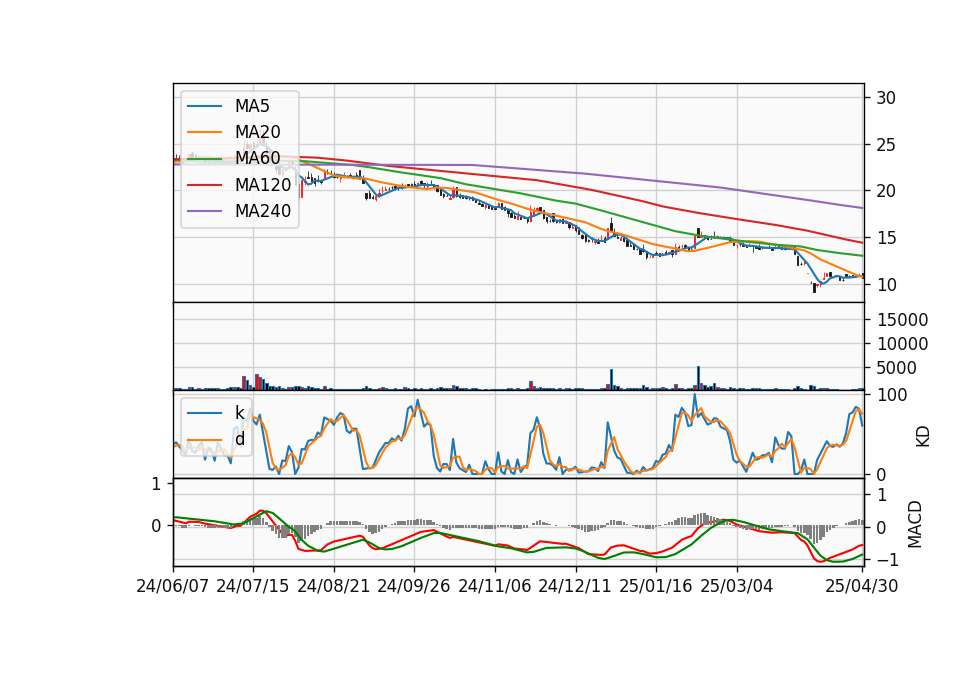Click the 25/03/04 date tick label
Viewport: 960px width, 690px height.
coord(737,586)
